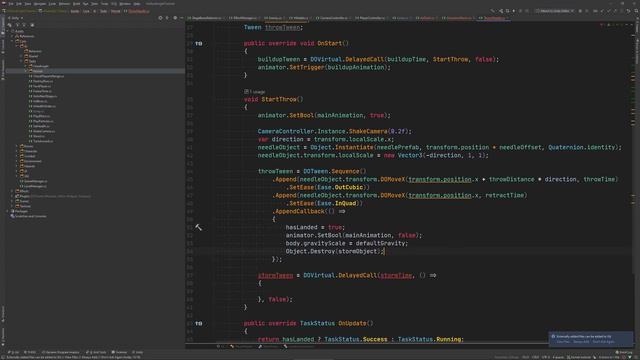Click the throwTween field declaration at the top
640x360 pixels.
pos(282,27)
